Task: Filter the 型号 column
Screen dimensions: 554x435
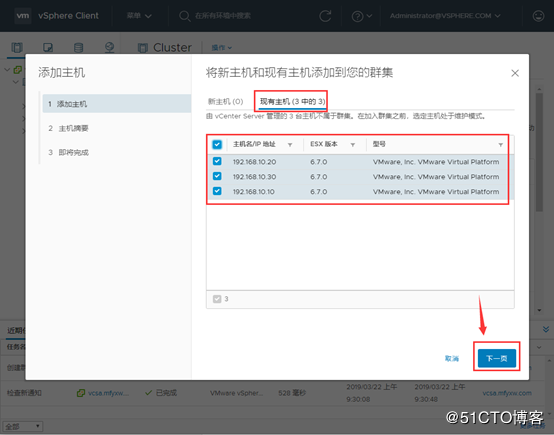Action: coord(500,145)
